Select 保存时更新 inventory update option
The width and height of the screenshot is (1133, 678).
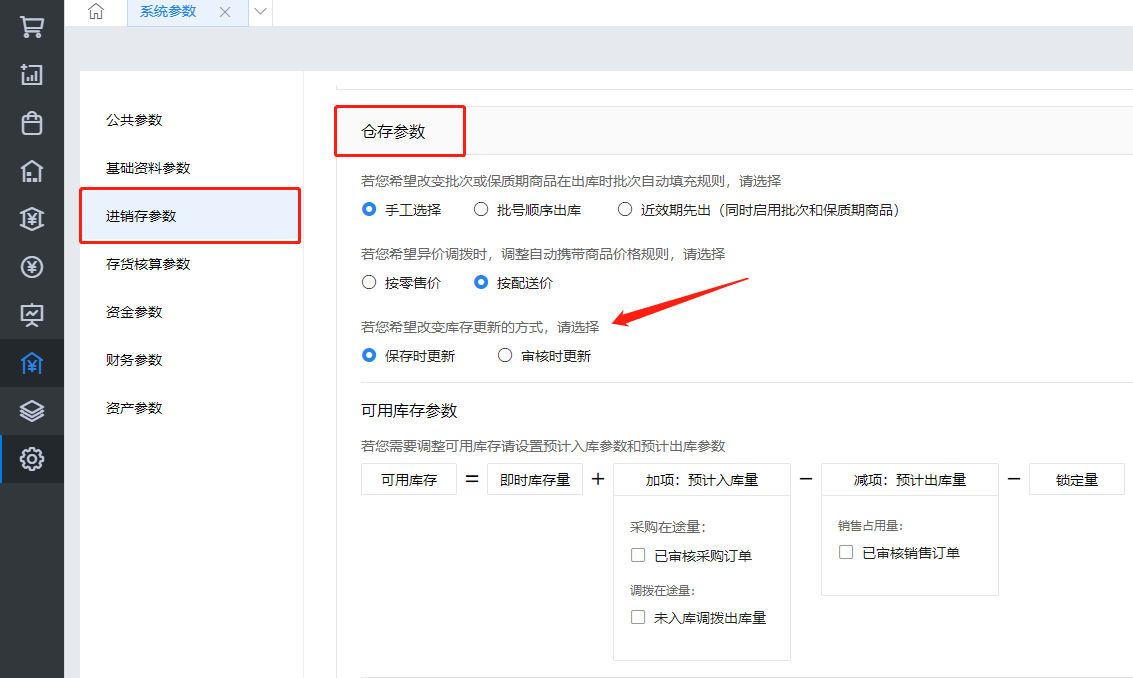[x=369, y=356]
